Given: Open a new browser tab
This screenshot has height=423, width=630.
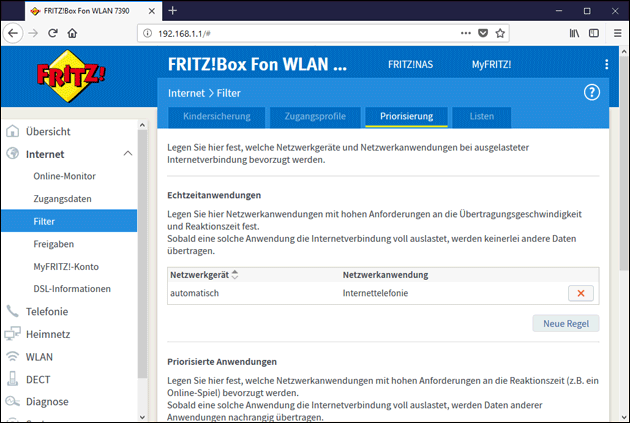Looking at the screenshot, I should coord(172,10).
